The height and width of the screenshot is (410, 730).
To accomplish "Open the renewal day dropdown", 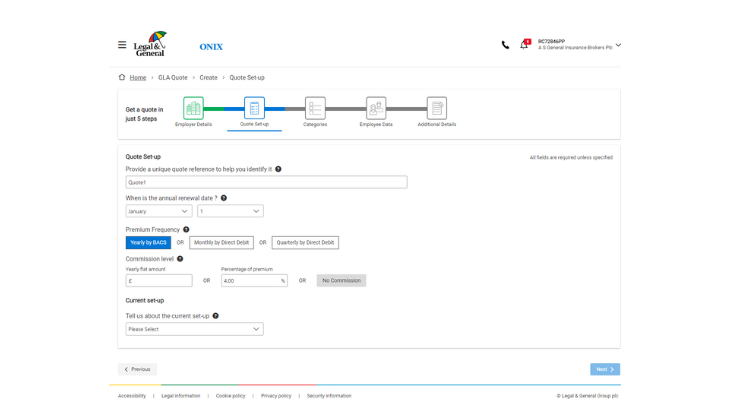I will tap(230, 211).
